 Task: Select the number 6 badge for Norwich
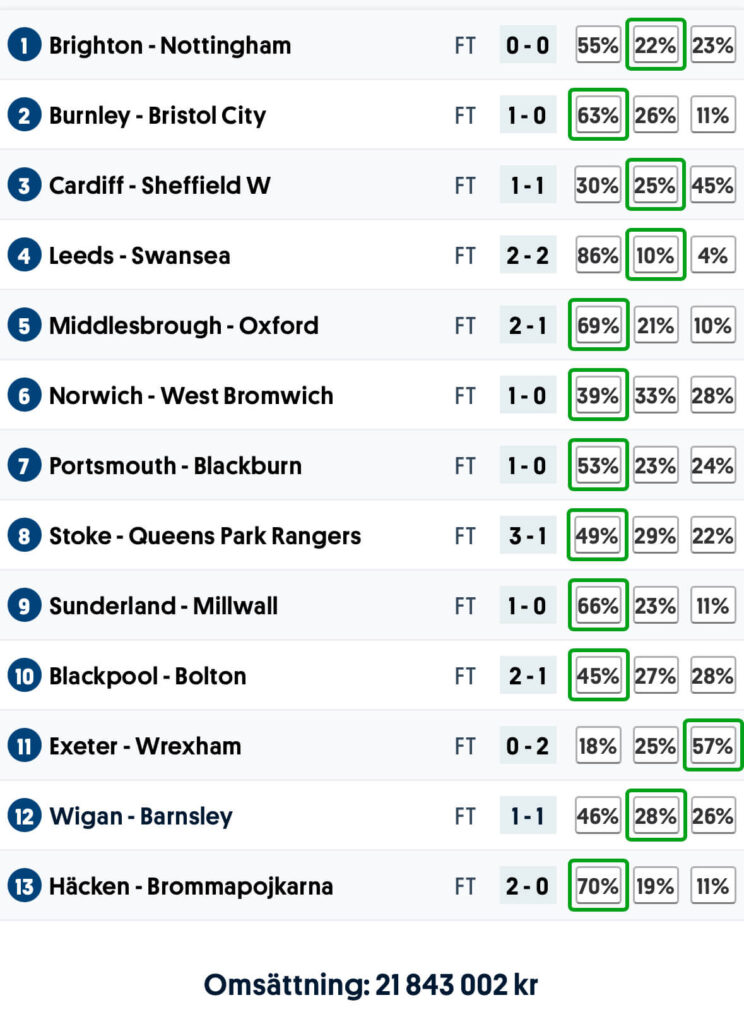point(23,395)
